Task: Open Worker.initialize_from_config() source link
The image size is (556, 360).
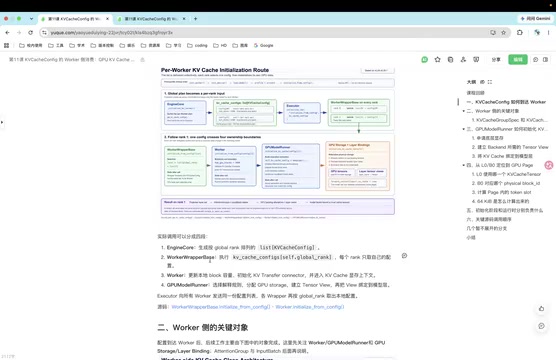Action: click(310, 307)
